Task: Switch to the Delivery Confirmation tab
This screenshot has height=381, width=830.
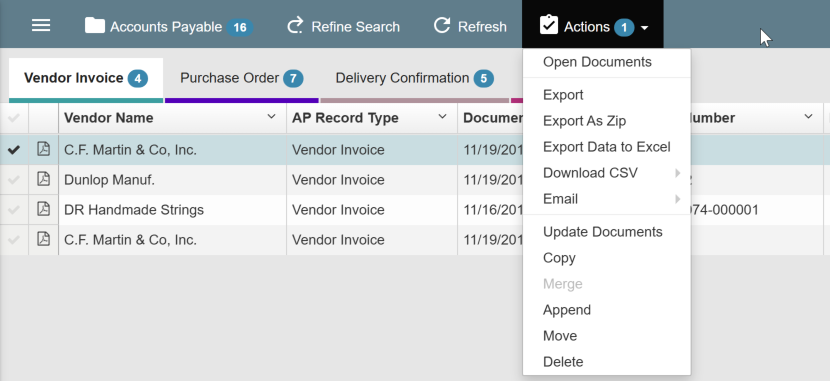Action: coord(414,78)
